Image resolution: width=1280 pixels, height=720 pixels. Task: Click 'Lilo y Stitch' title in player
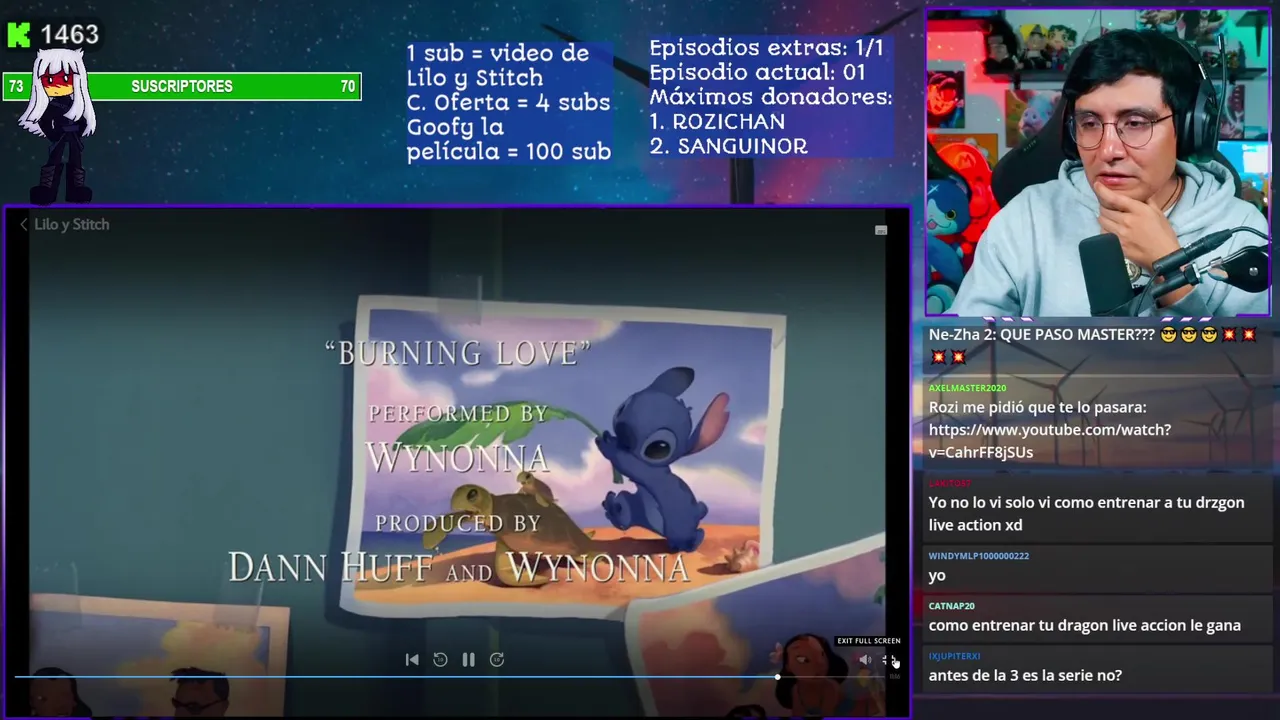coord(72,224)
